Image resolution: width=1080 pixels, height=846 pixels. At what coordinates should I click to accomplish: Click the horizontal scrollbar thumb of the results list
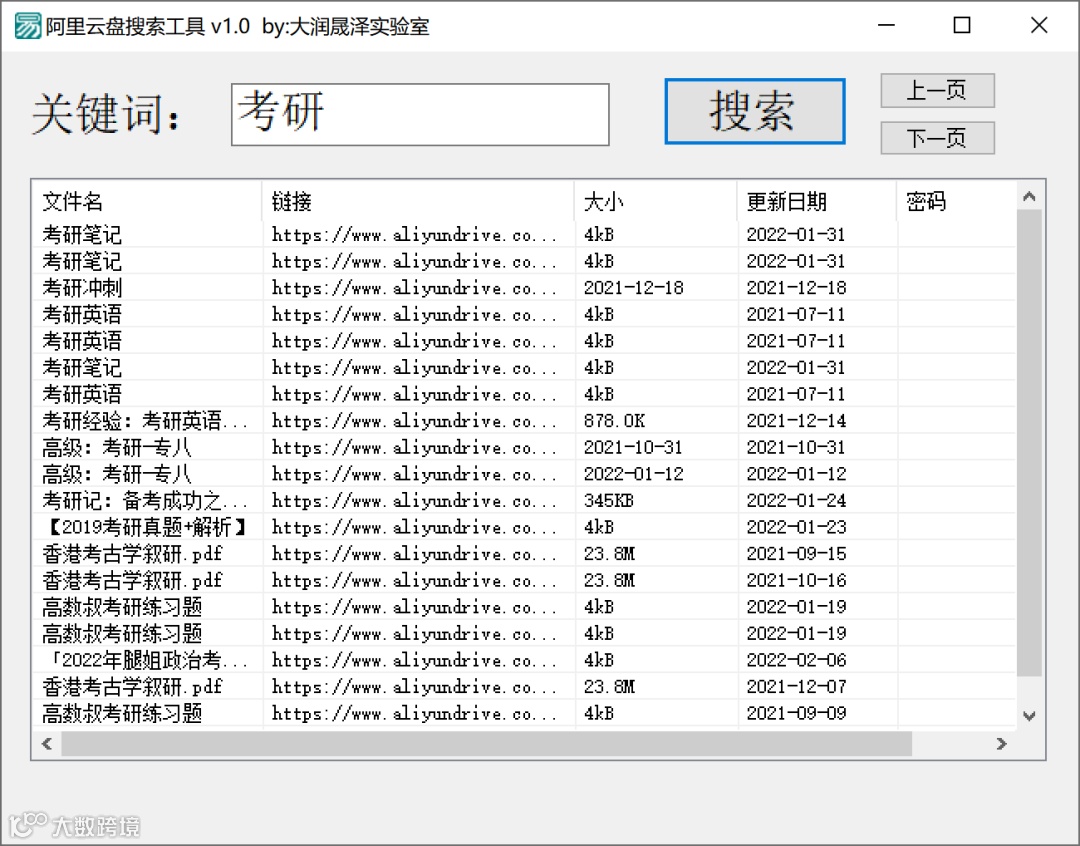coord(486,743)
